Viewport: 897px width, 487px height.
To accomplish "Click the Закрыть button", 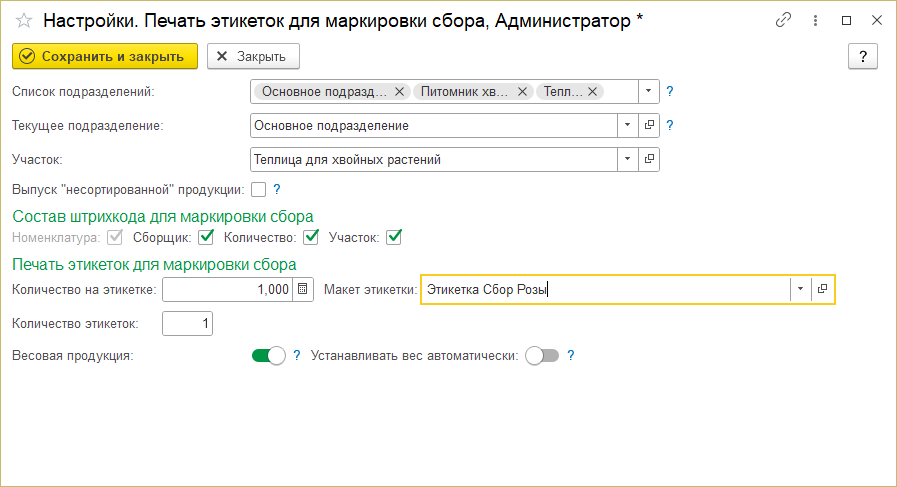I will [x=253, y=56].
